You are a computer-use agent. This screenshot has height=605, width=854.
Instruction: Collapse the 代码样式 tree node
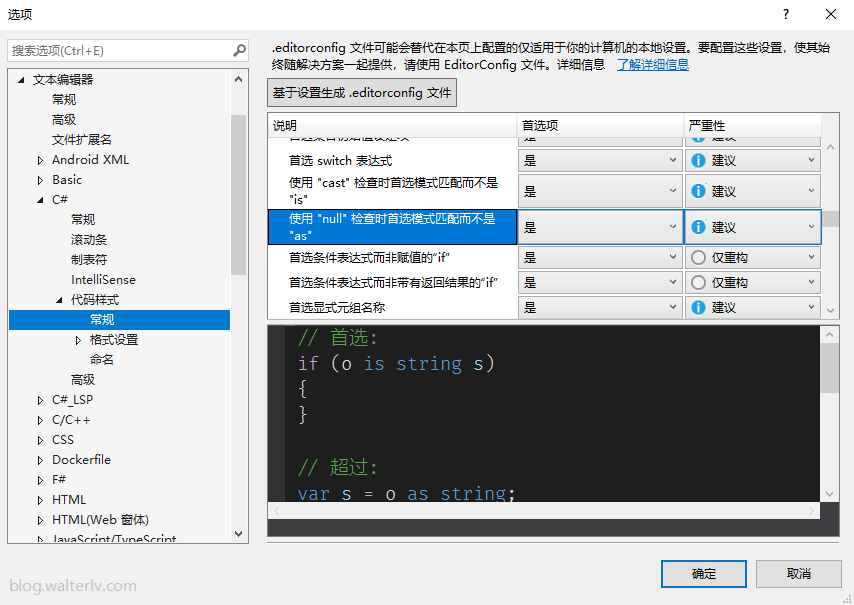(x=59, y=300)
